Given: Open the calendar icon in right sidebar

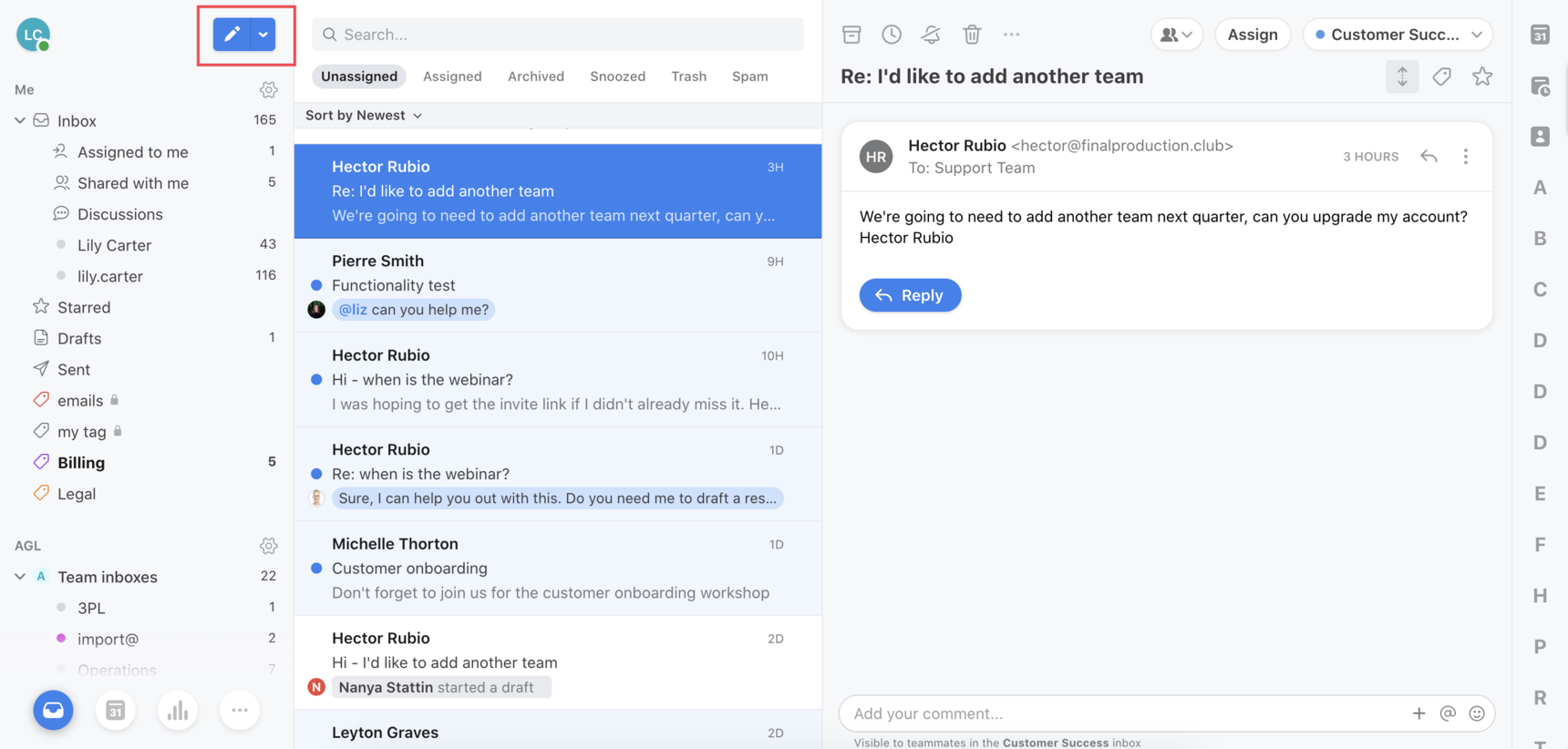Looking at the screenshot, I should point(1540,35).
